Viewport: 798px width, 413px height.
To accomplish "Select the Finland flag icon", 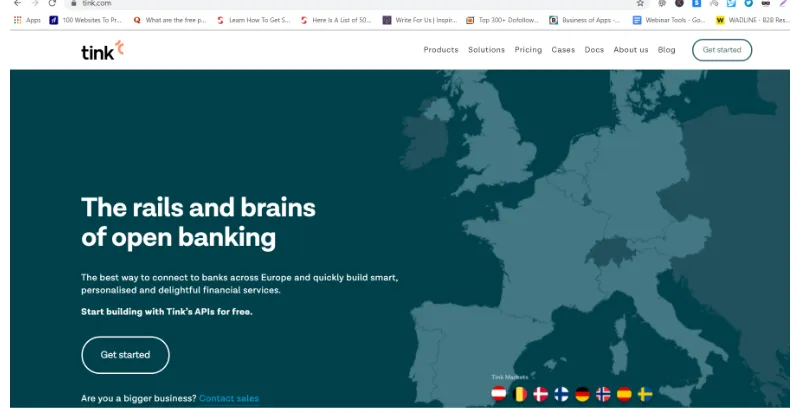I will pos(561,394).
